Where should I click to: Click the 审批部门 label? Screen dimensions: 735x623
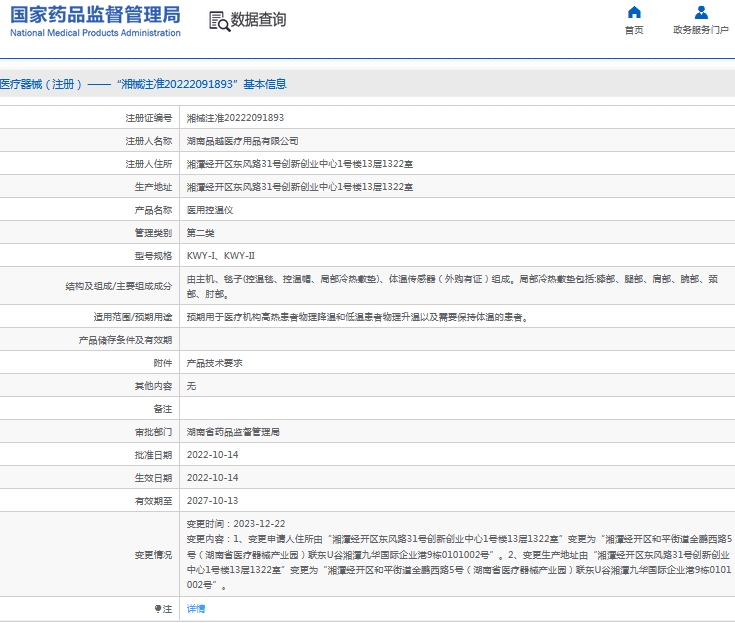pyautogui.click(x=153, y=432)
